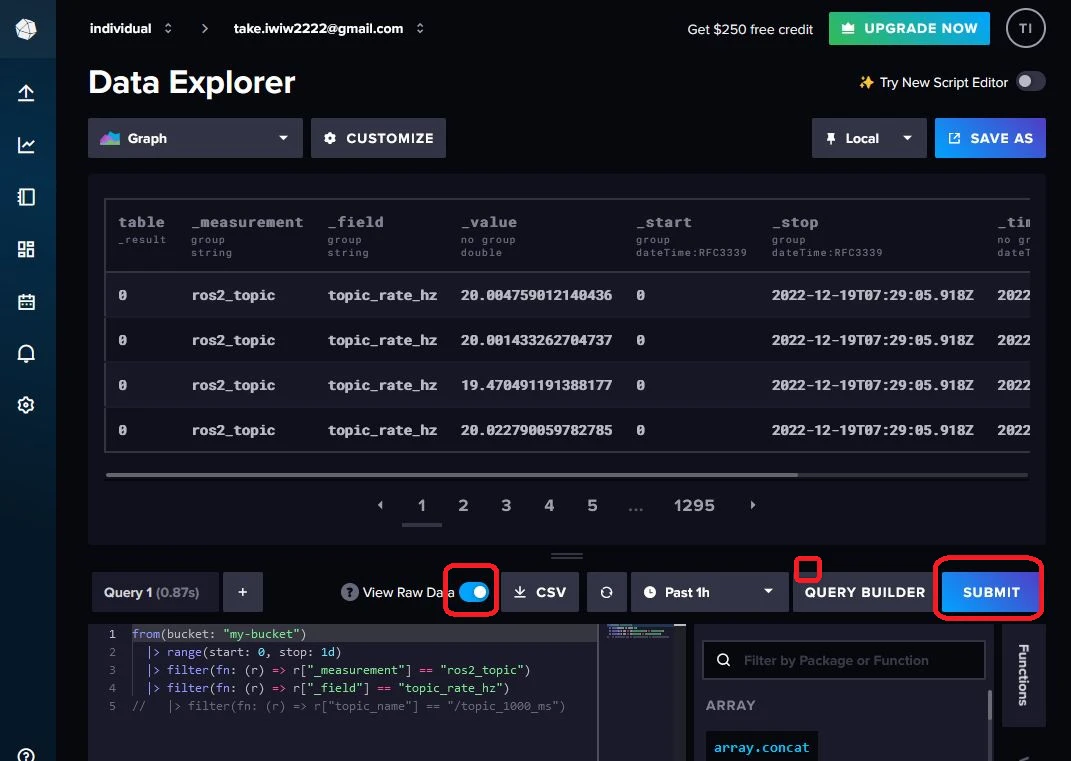The width and height of the screenshot is (1071, 761).
Task: Open Data Explorer graph icon in sidebar
Action: tap(26, 145)
